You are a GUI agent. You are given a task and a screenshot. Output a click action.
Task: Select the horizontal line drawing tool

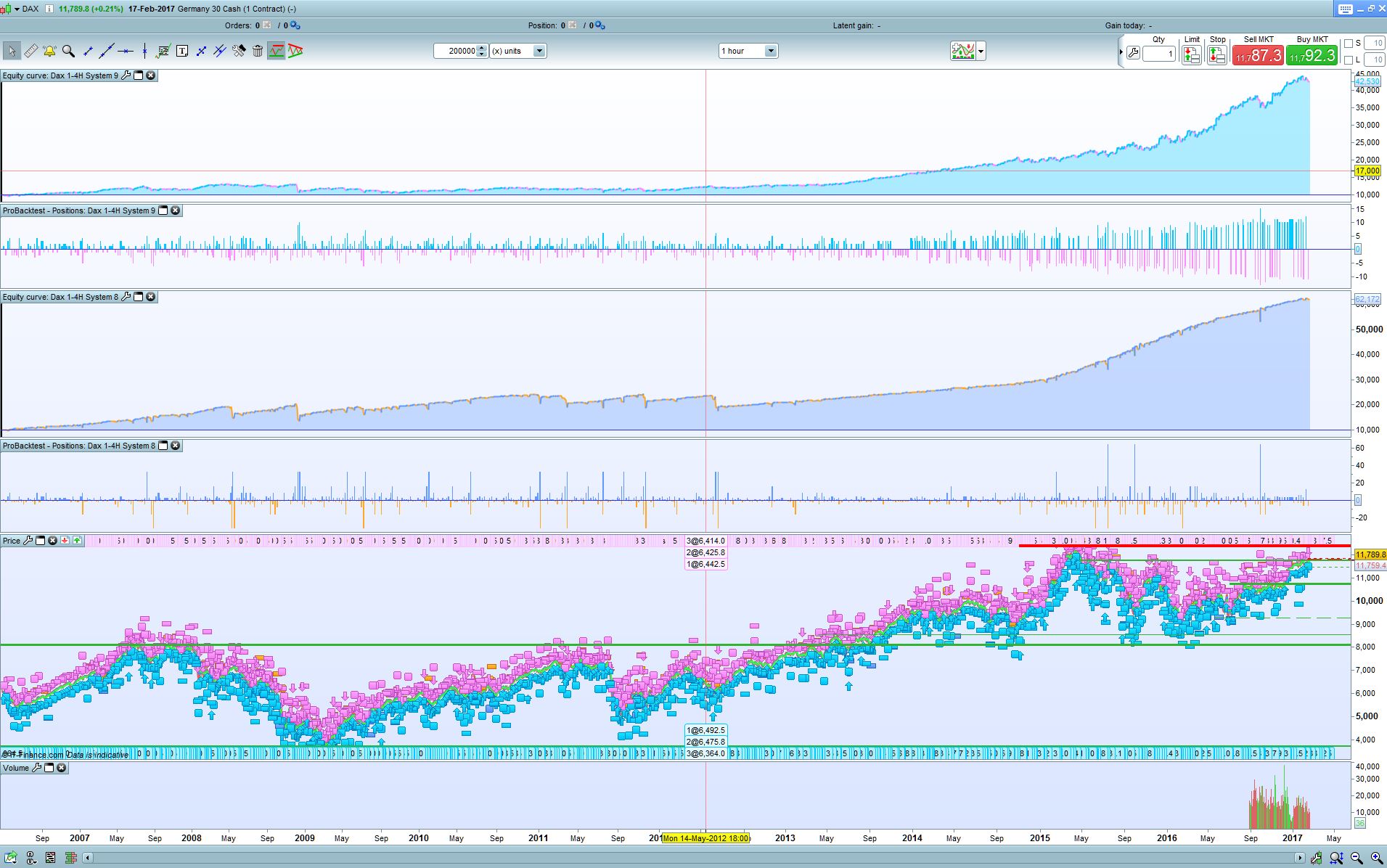[126, 51]
